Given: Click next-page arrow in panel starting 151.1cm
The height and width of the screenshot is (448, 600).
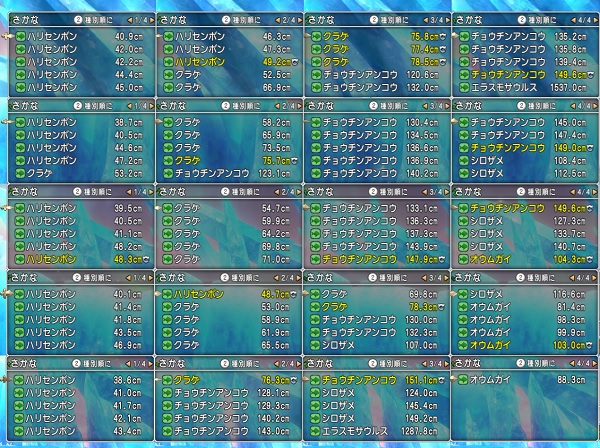Looking at the screenshot, I should tap(446, 363).
